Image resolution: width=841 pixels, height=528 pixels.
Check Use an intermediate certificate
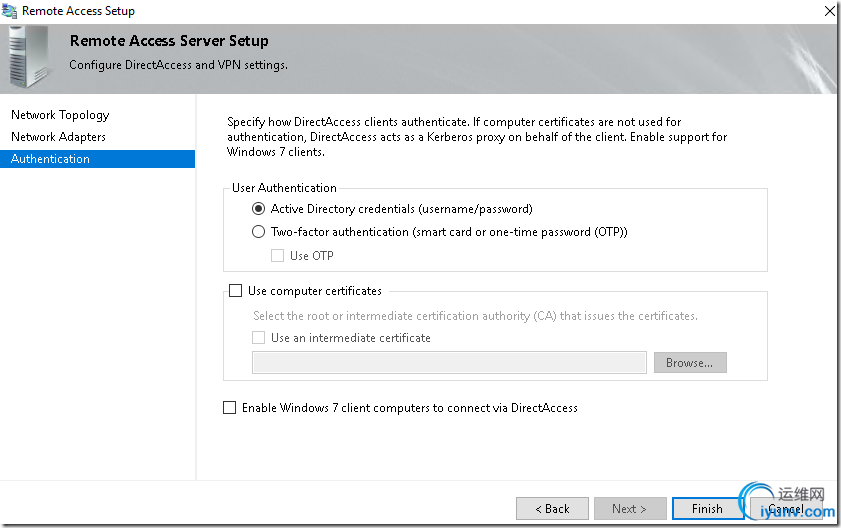259,338
